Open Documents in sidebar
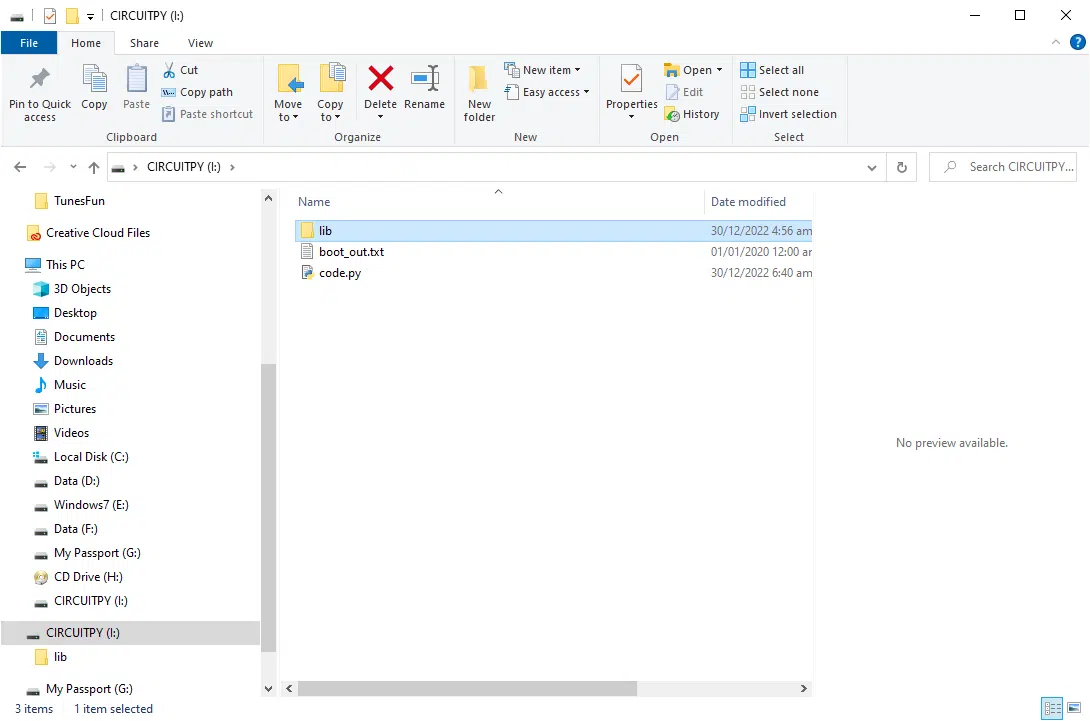1090x721 pixels. tap(84, 337)
